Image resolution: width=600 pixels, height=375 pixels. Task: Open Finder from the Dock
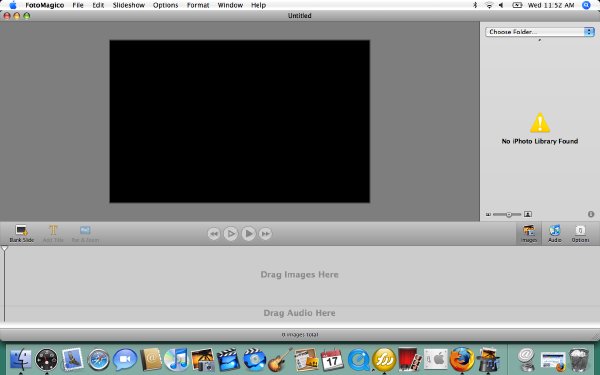point(21,360)
